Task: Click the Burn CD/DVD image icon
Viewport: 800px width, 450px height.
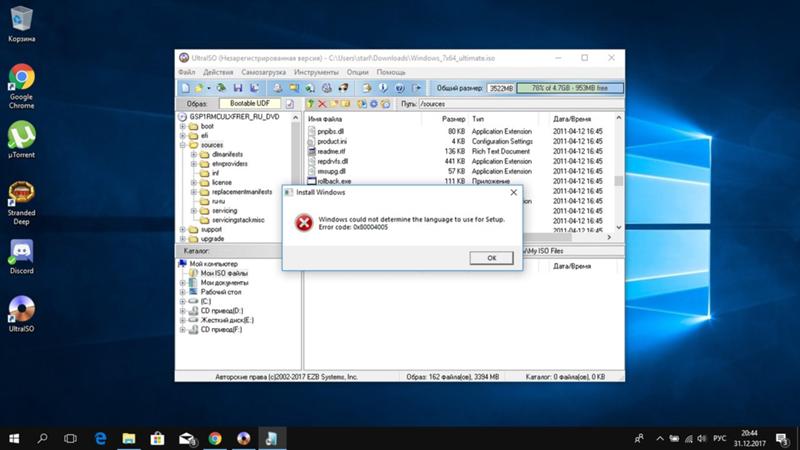Action: click(343, 88)
